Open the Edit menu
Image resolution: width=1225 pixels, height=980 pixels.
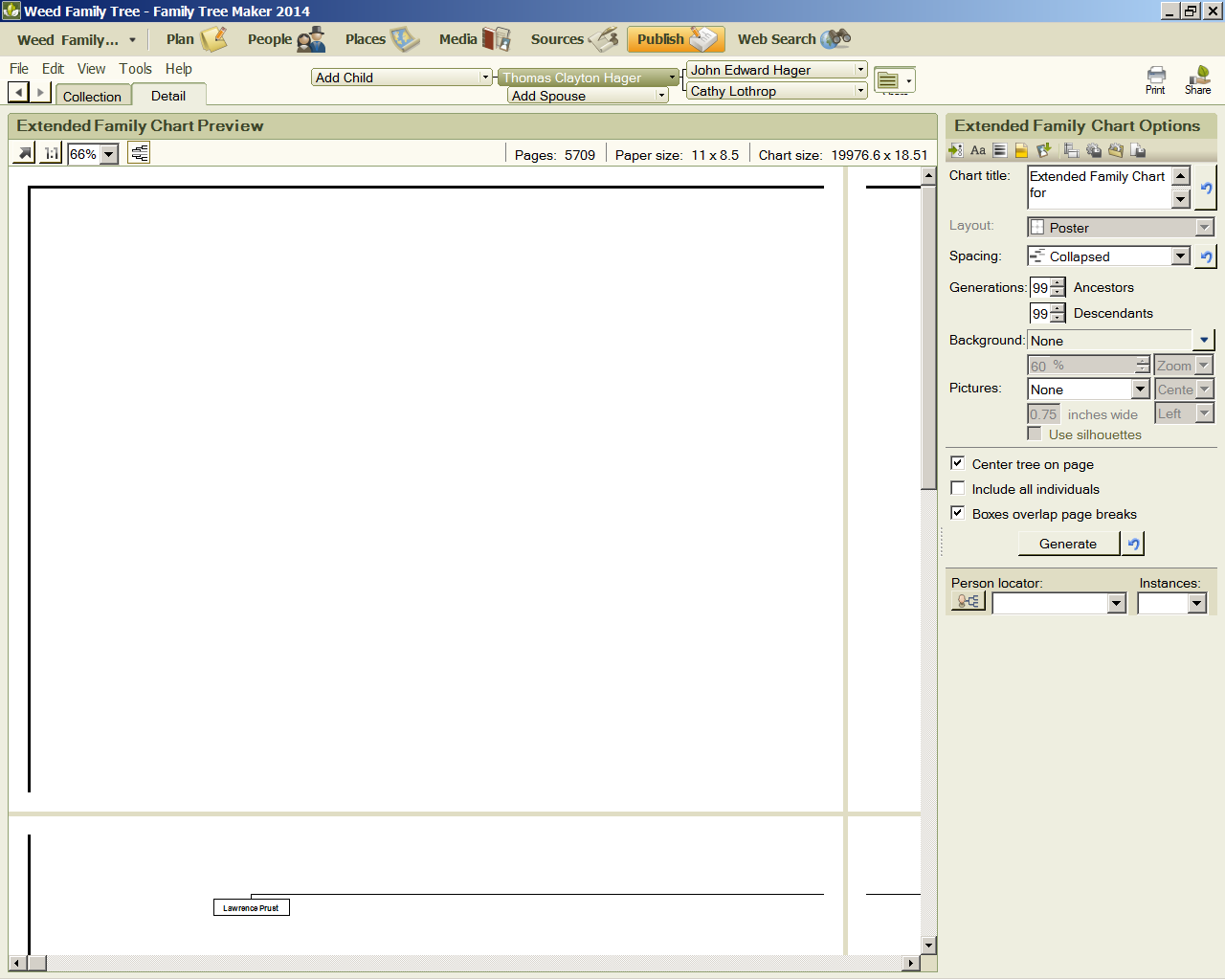click(53, 69)
